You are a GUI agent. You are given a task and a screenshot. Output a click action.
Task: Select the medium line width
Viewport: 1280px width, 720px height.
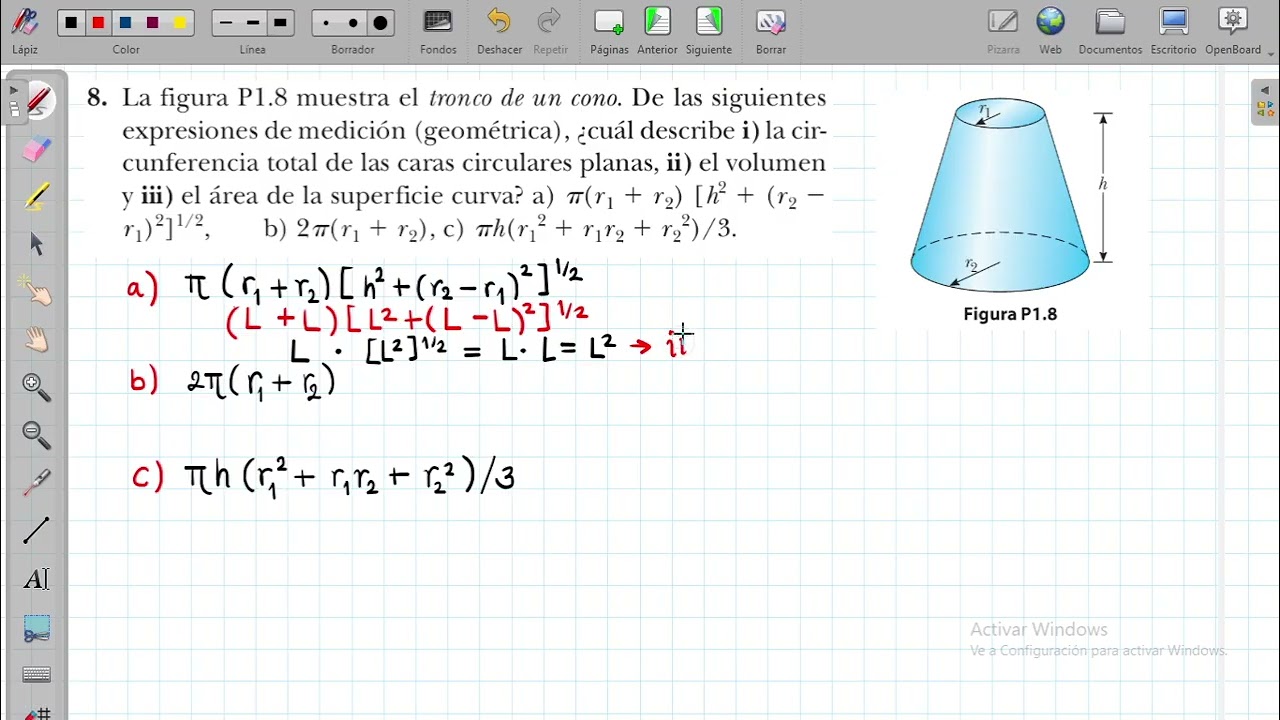[x=253, y=23]
